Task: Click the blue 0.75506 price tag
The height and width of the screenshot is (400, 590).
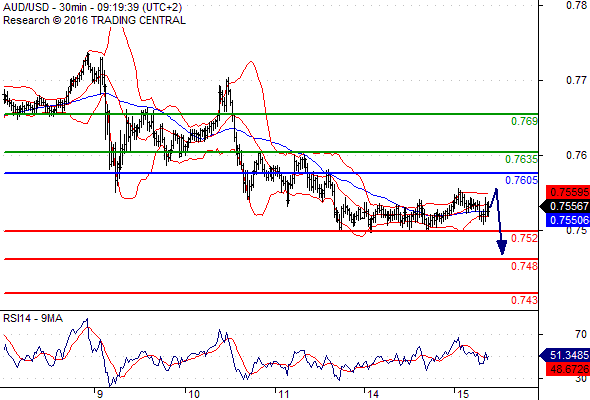Action: click(567, 220)
